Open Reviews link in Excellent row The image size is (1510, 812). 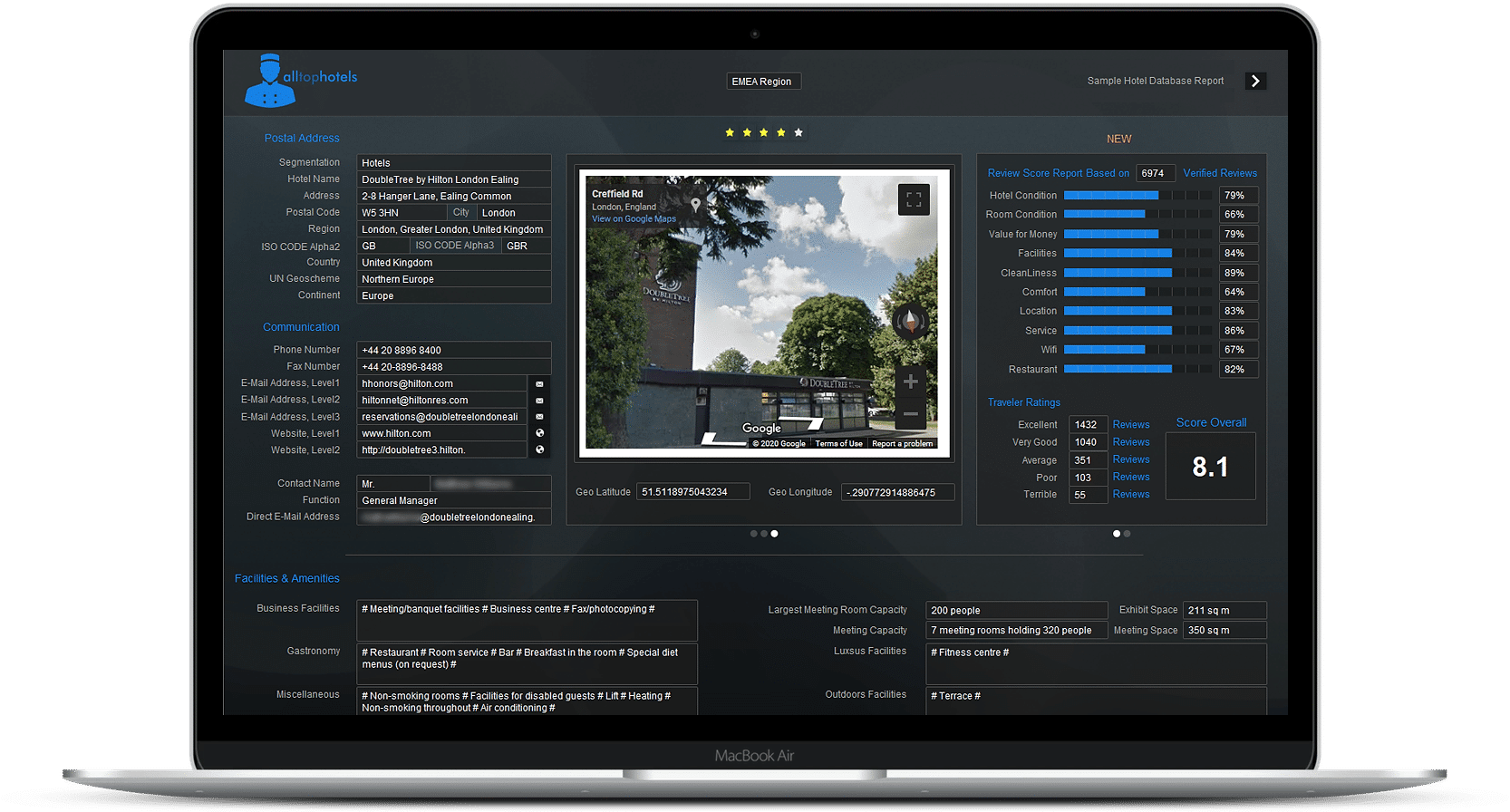coord(1131,425)
